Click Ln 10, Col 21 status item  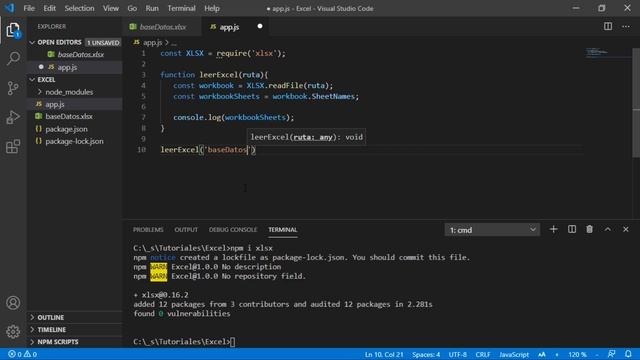pyautogui.click(x=384, y=354)
